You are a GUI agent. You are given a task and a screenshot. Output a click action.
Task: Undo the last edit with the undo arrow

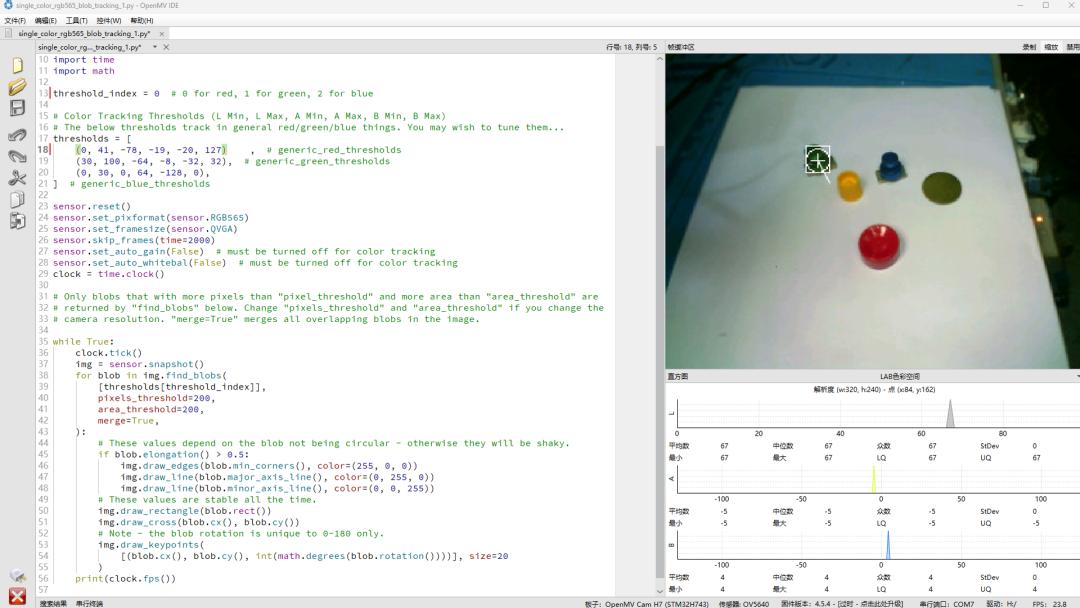[17, 134]
